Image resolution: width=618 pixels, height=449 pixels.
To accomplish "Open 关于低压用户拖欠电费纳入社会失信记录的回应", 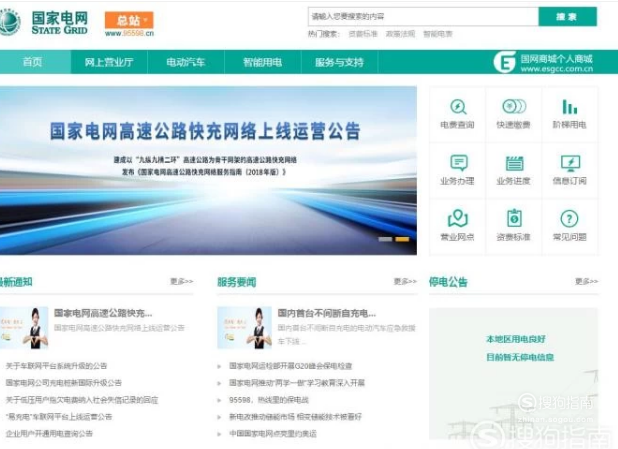I will click(82, 400).
